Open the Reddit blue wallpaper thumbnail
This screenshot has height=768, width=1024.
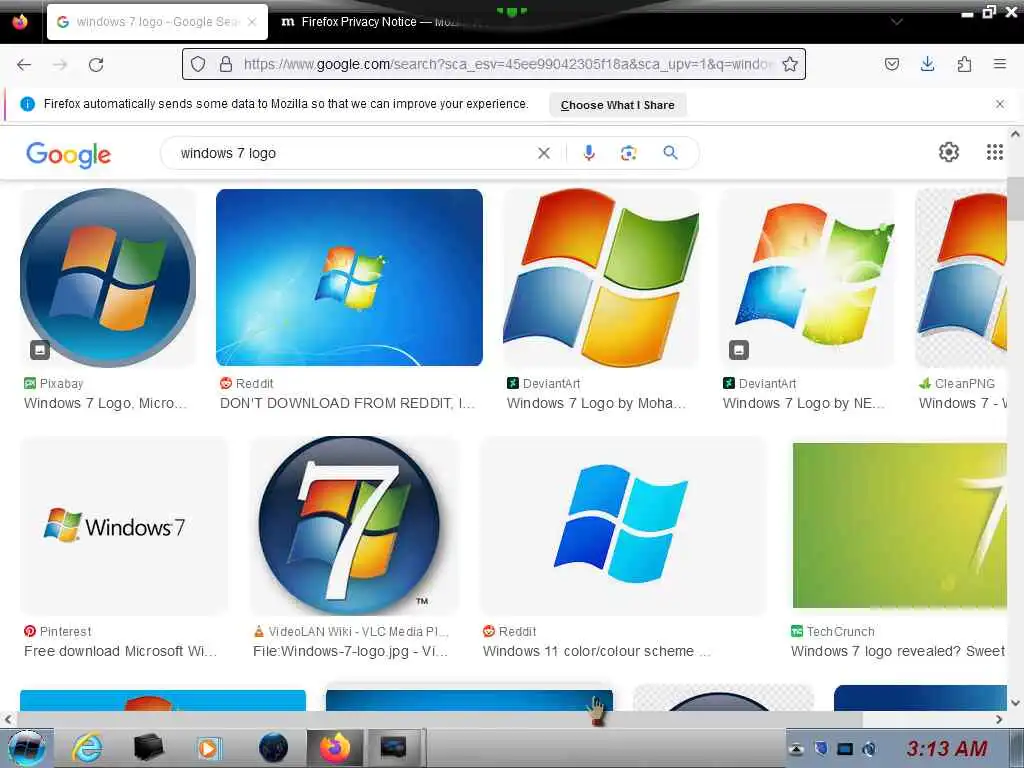point(349,278)
